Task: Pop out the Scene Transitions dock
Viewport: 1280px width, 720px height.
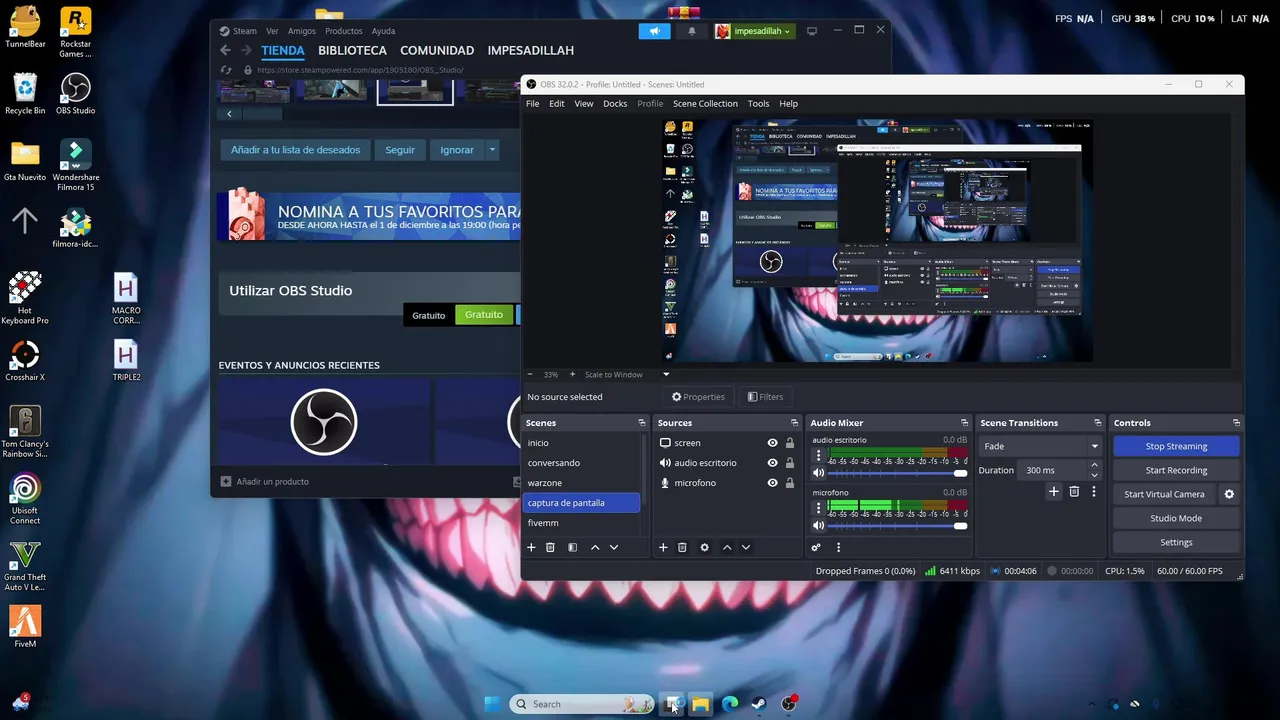Action: (x=1097, y=423)
